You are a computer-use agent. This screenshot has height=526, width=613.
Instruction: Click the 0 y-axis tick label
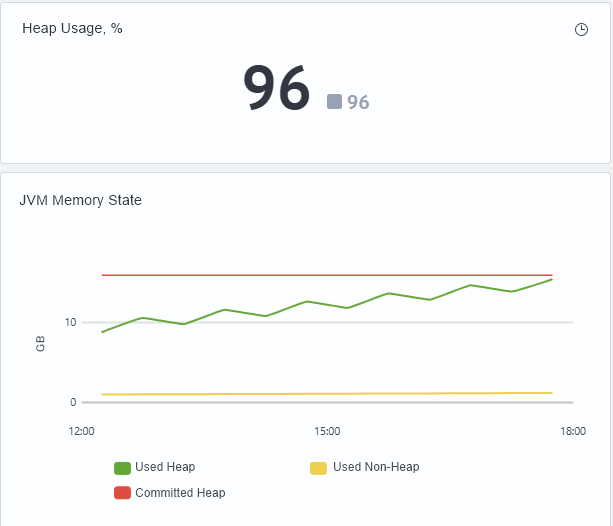pos(73,402)
